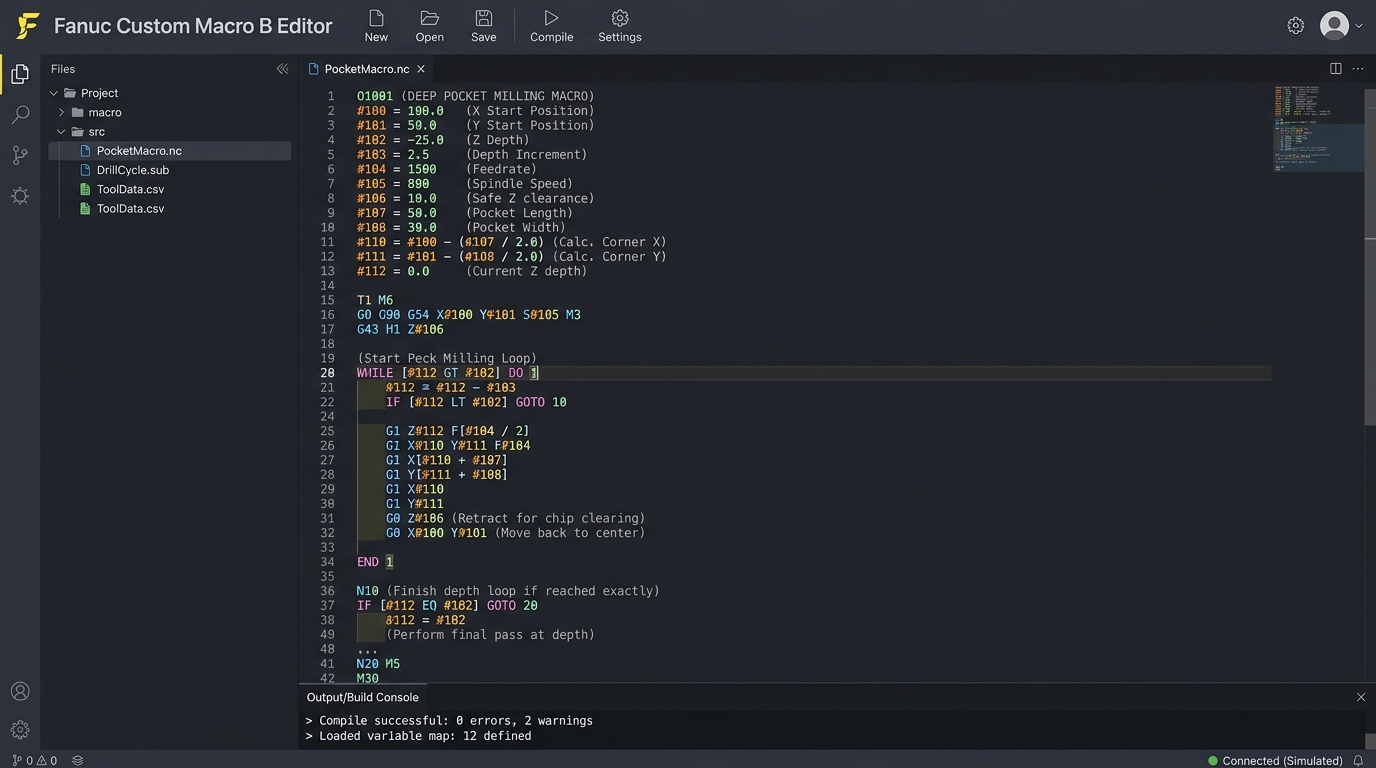Open the Manage gear icon in the sidebar
This screenshot has width=1376, height=768.
pyautogui.click(x=20, y=730)
